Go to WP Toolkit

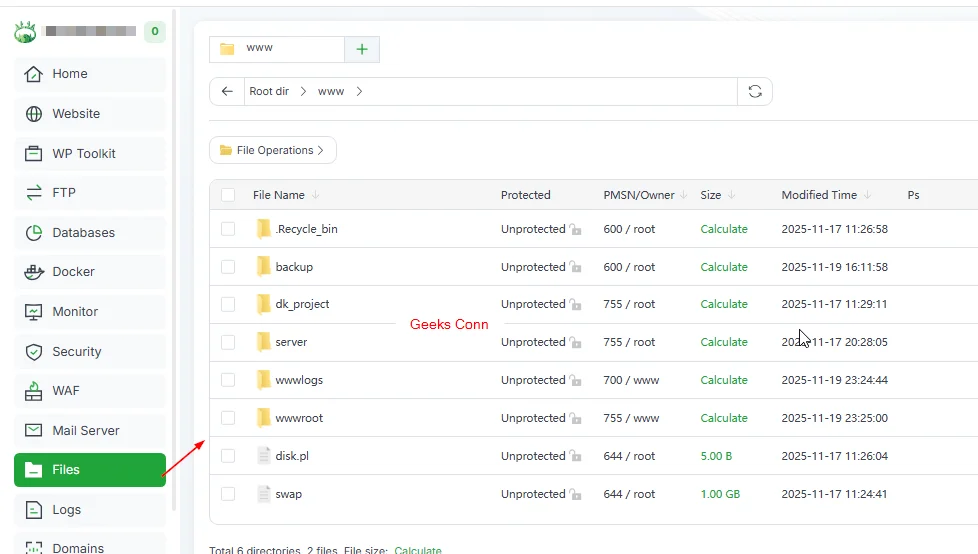tap(90, 153)
